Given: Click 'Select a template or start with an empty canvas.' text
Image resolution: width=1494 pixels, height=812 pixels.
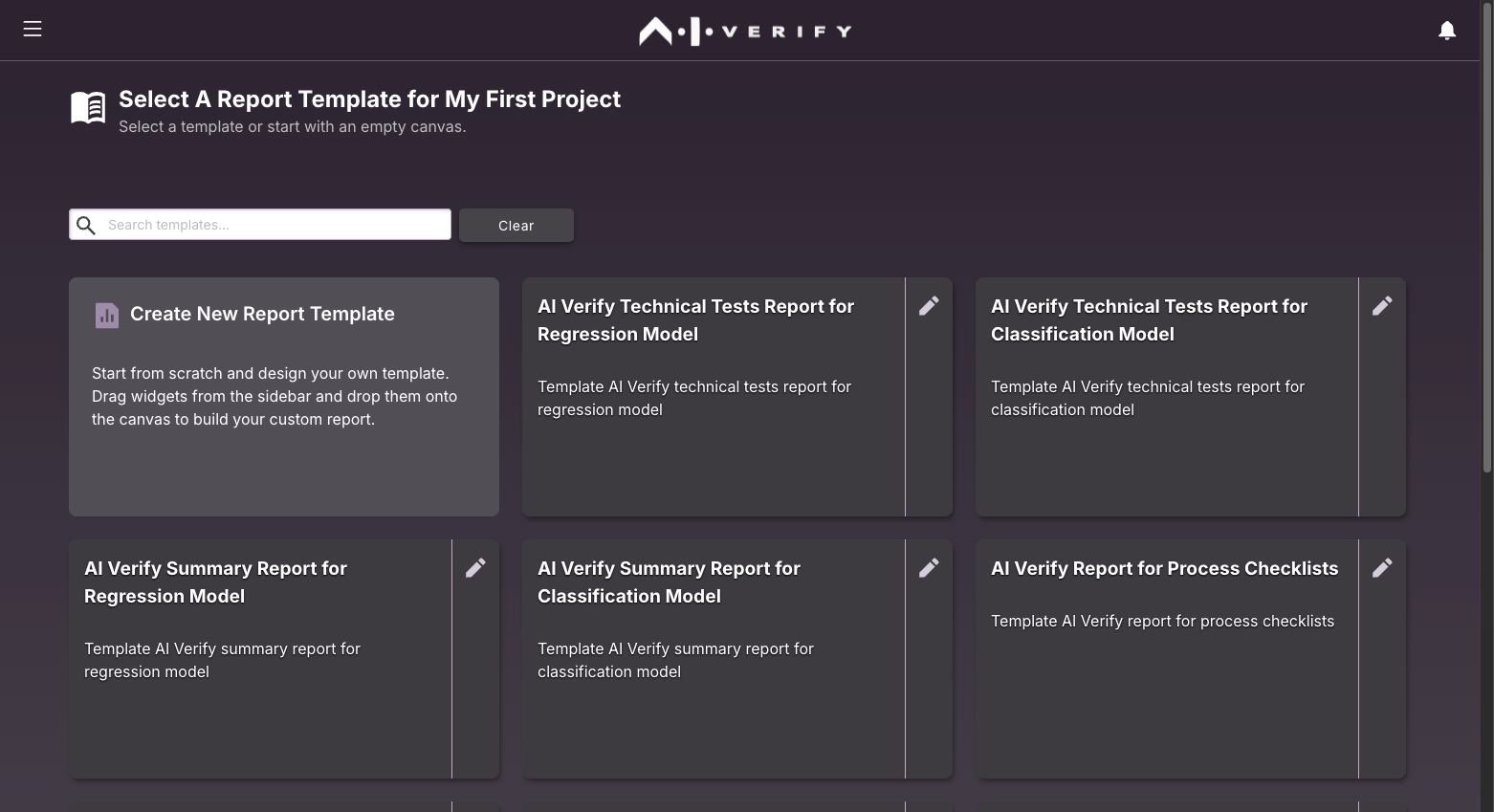Looking at the screenshot, I should [x=293, y=127].
